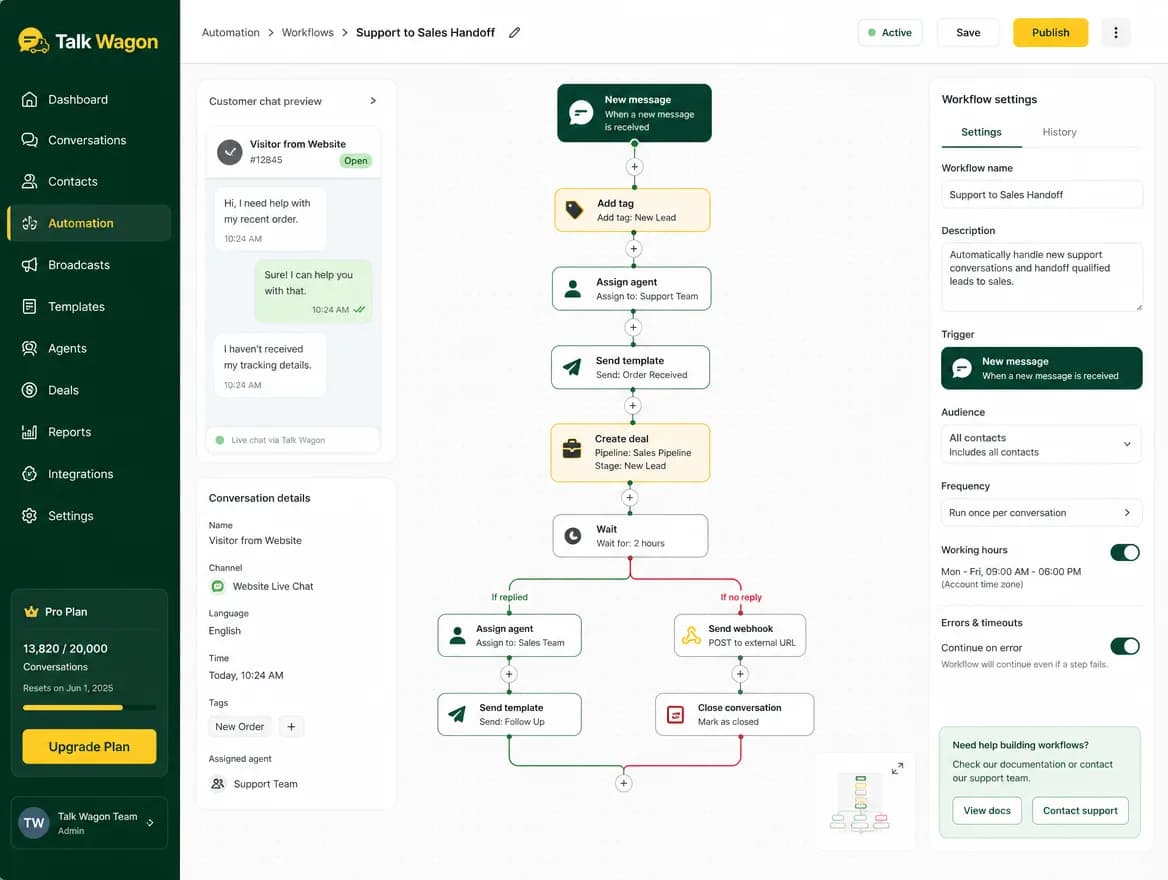This screenshot has height=880, width=1168.
Task: Click the Workflow name input field
Action: (x=1041, y=194)
